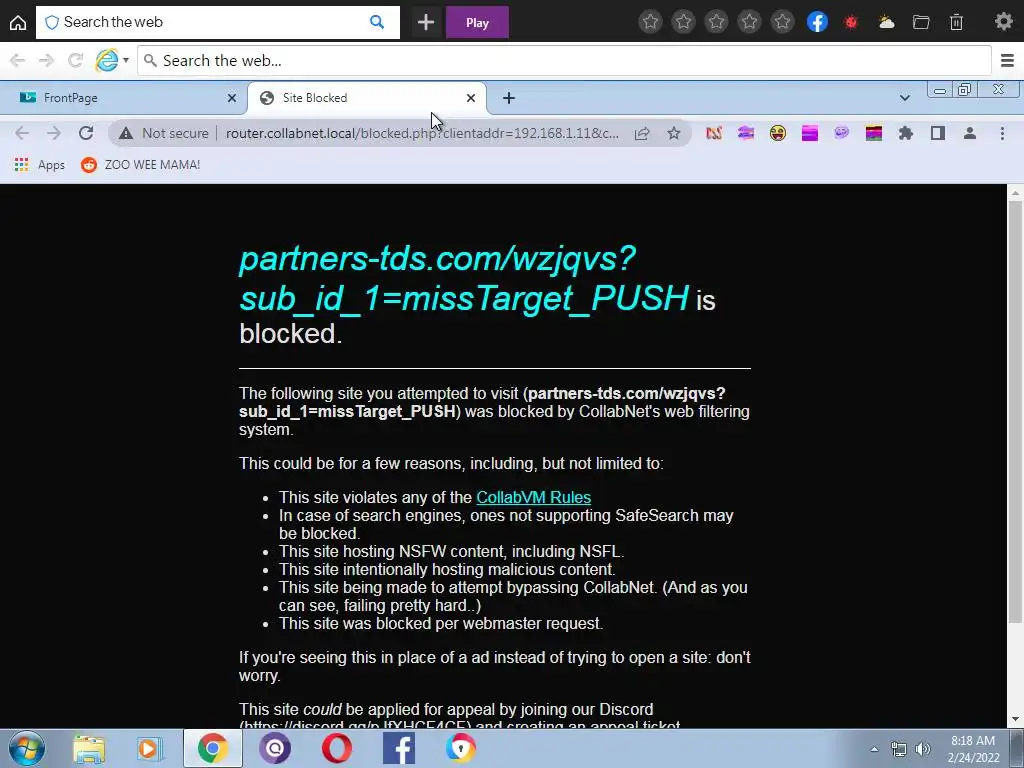Open Facebook shortcut in top bar
This screenshot has width=1024, height=768.
817,22
